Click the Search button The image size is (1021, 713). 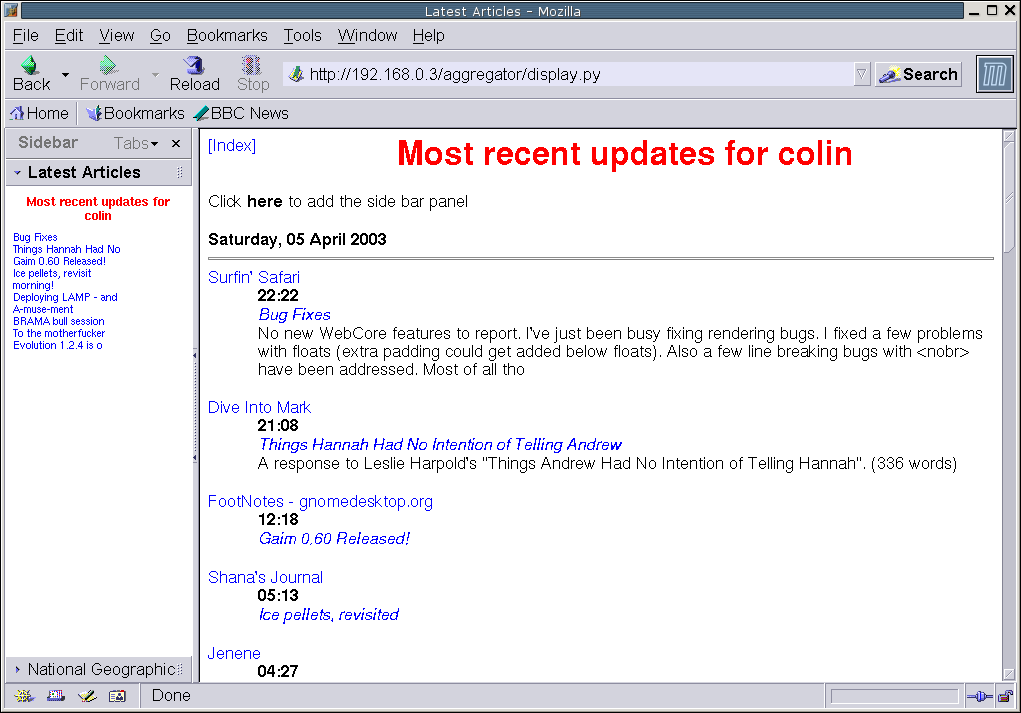918,74
